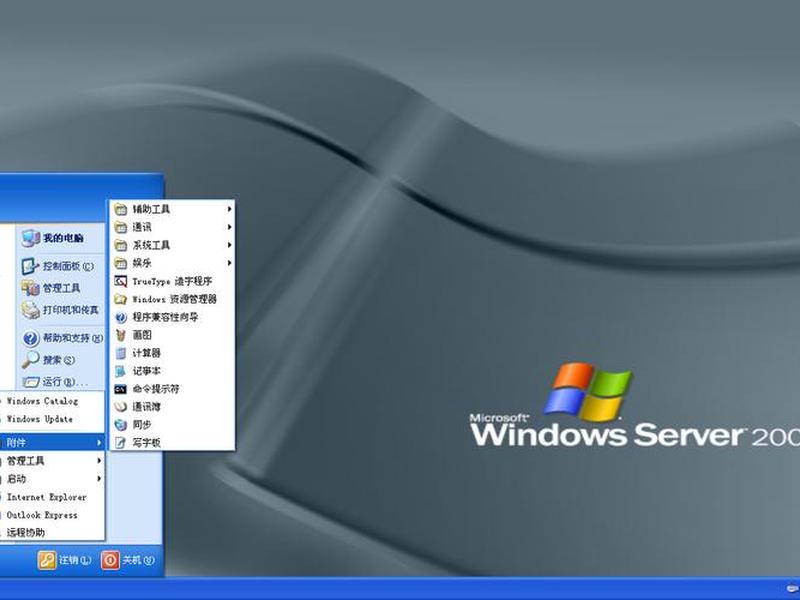Click the 画图 paint icon
The image size is (800, 600).
(x=120, y=335)
